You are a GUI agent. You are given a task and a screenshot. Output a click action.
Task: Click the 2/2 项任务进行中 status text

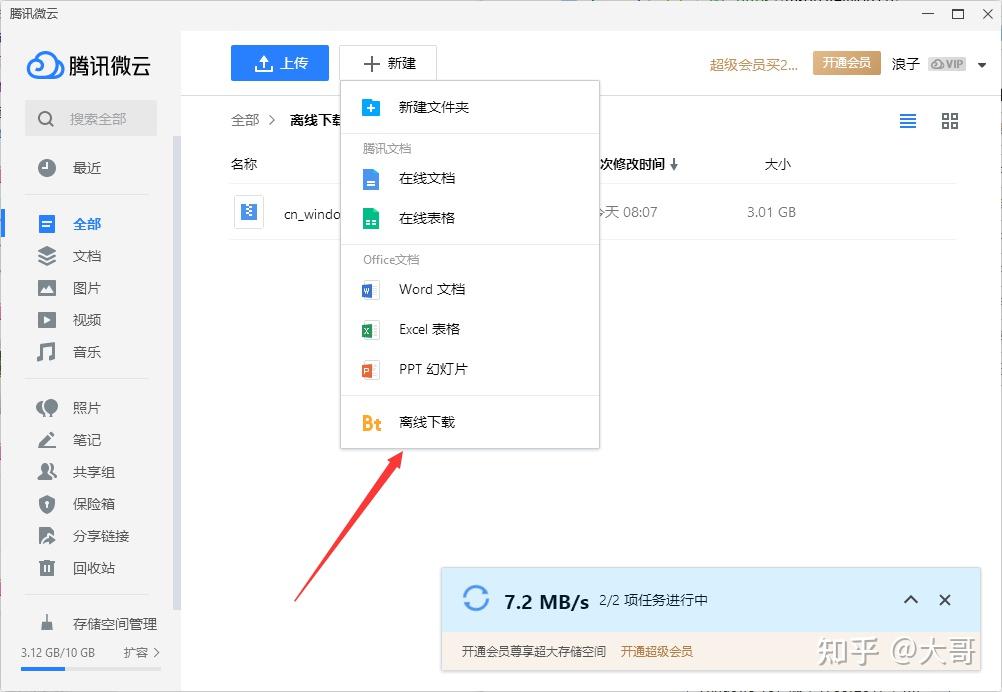point(653,600)
